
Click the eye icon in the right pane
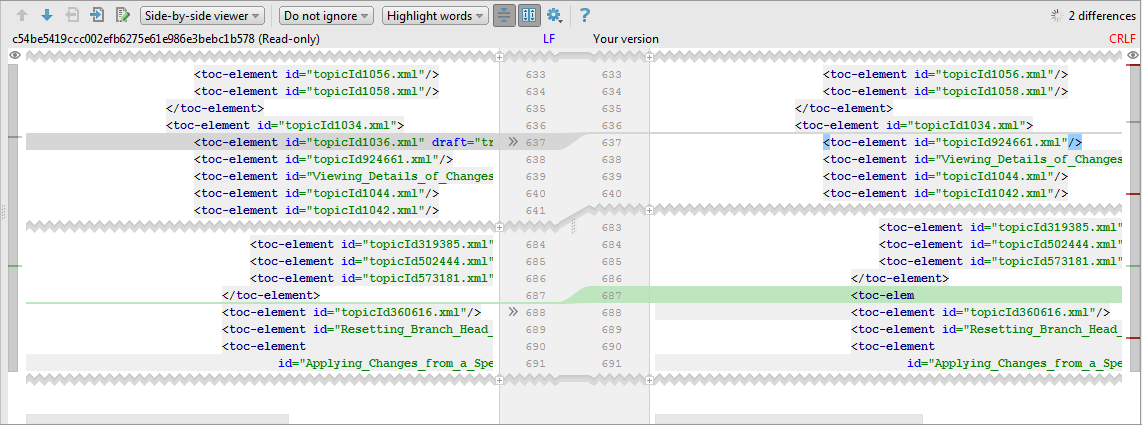point(1132,56)
